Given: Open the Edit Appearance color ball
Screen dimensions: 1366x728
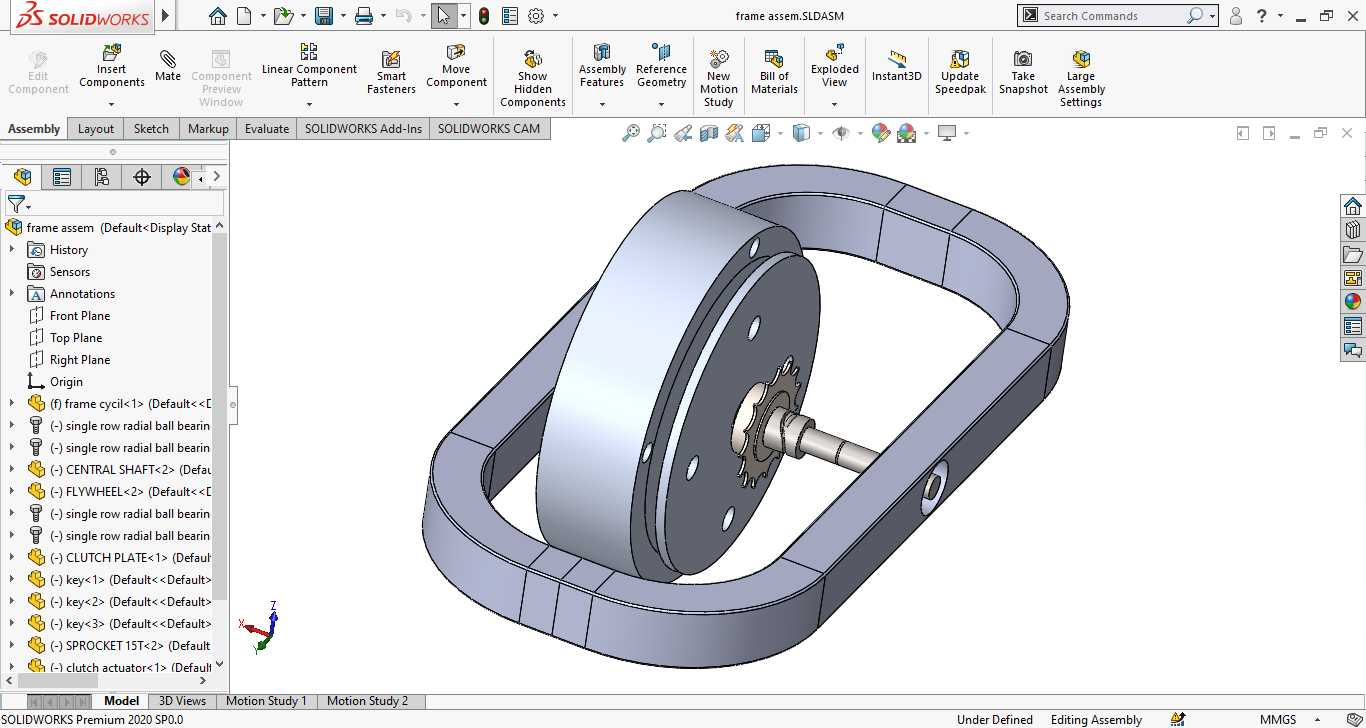Looking at the screenshot, I should [x=881, y=133].
